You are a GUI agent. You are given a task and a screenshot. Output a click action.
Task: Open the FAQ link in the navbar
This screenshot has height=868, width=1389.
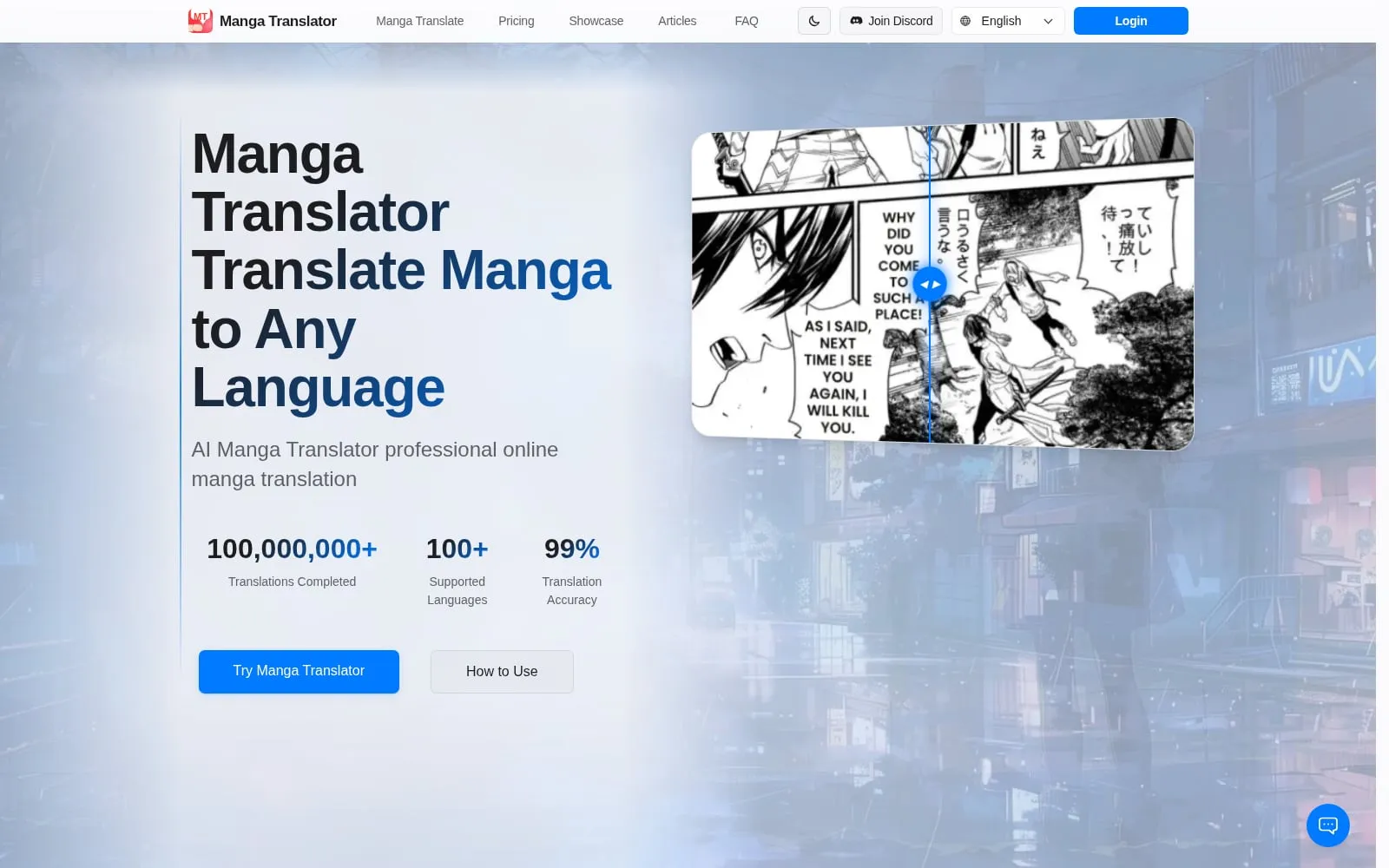(x=746, y=21)
